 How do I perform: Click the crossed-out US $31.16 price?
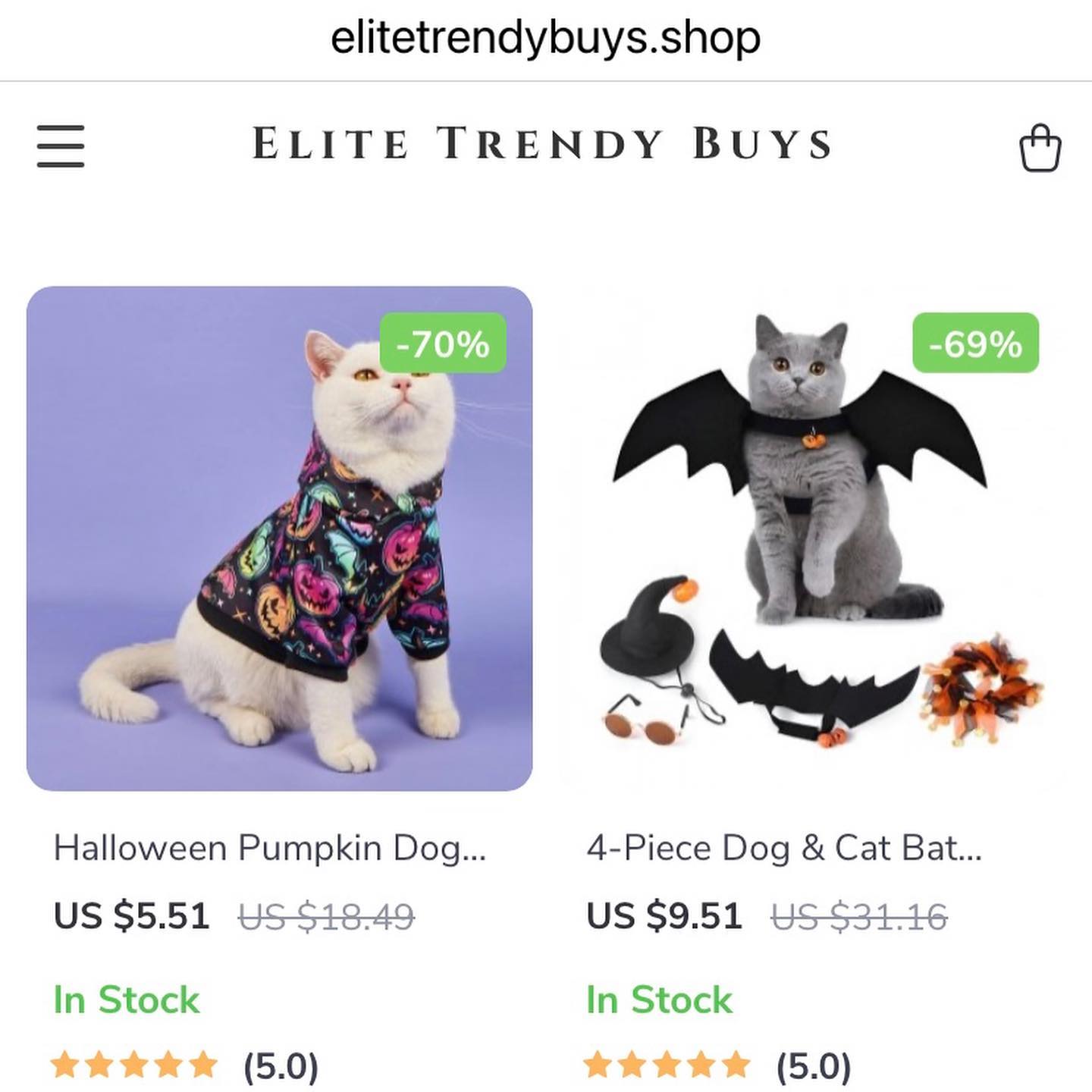point(859,916)
